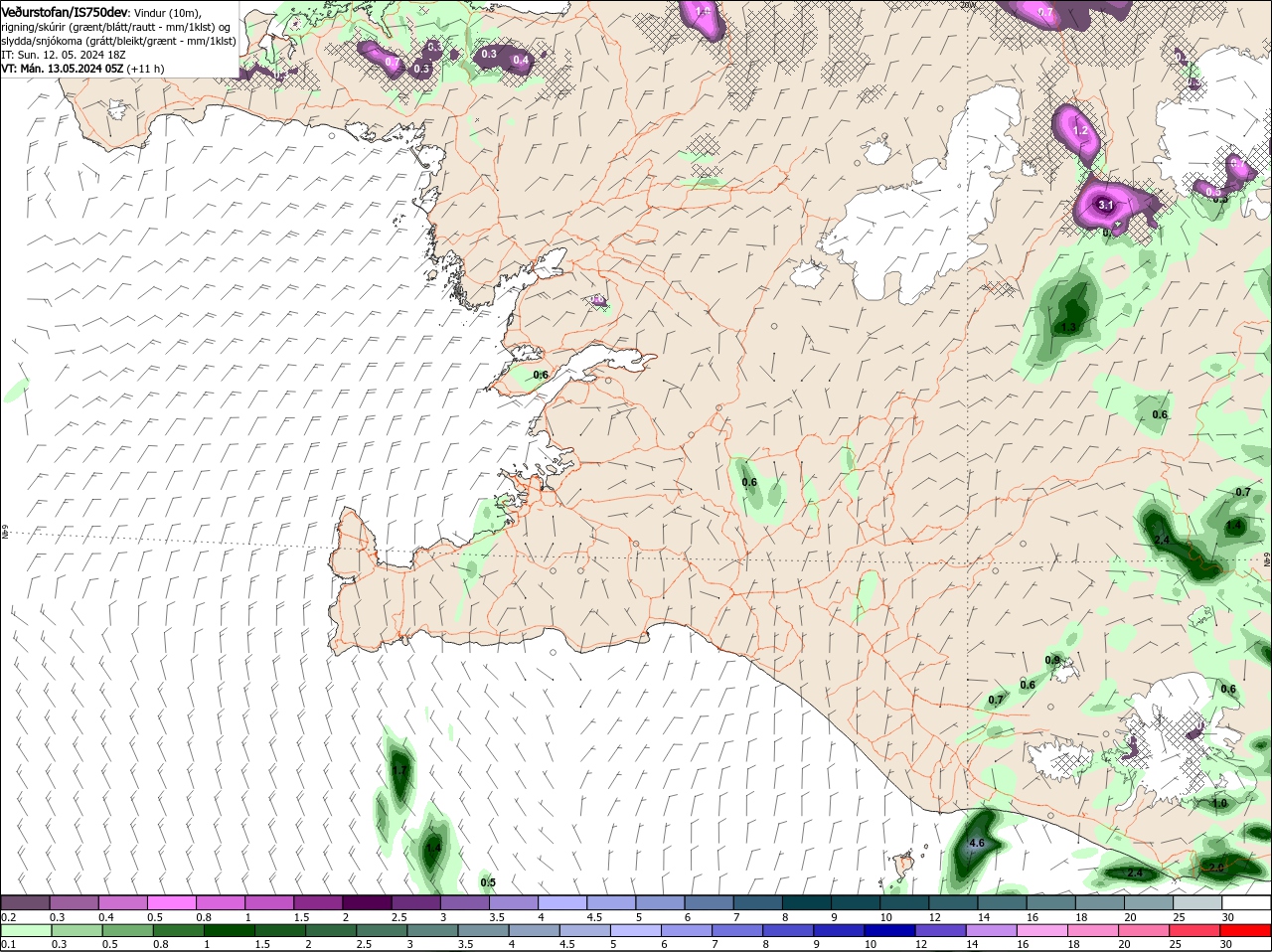Screen dimensions: 1272x952
Task: Select the 30 red swatch in the lower legend row
Action: point(1246,930)
